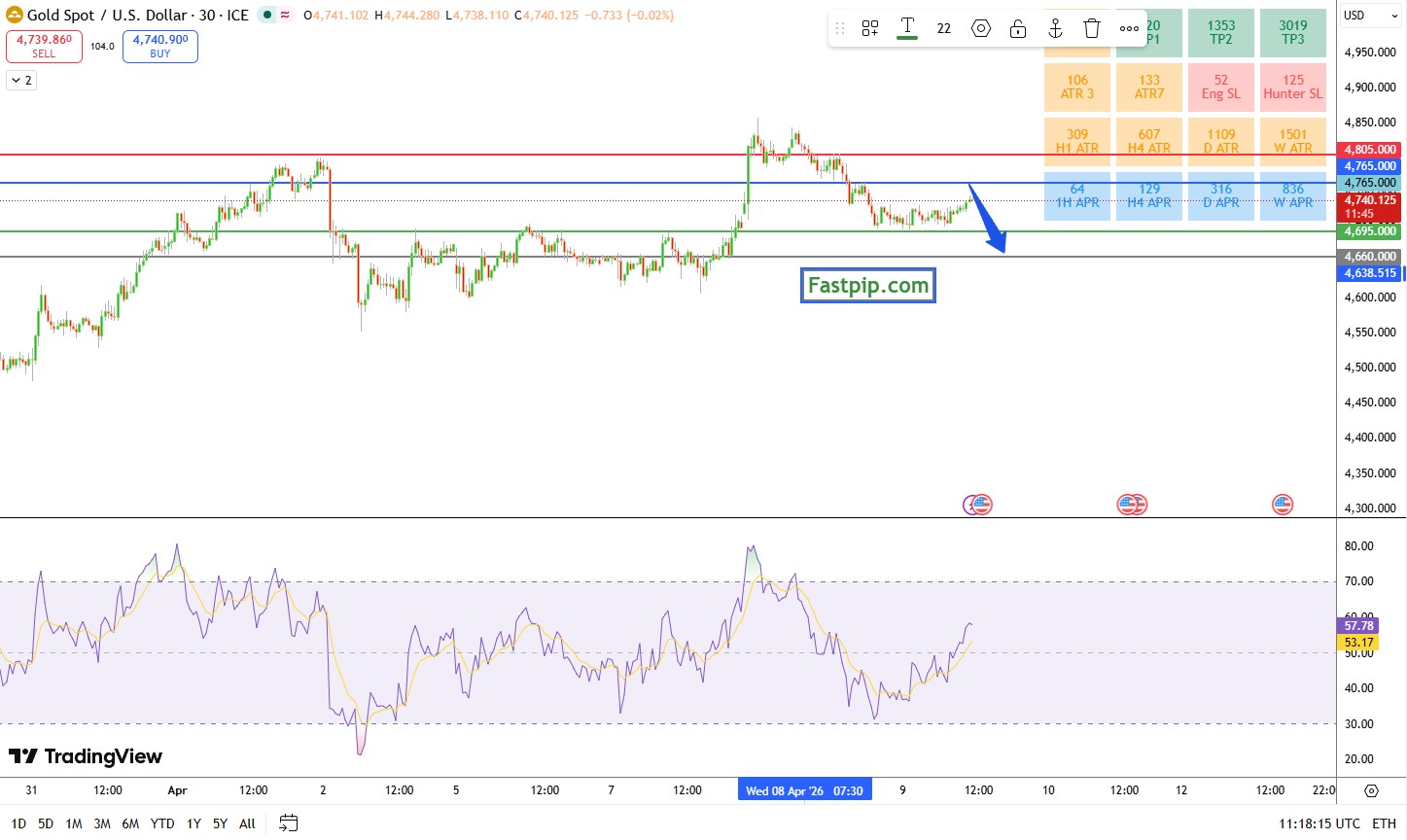Expand the USD currency dropdown
This screenshot has width=1407, height=840.
click(x=1371, y=16)
